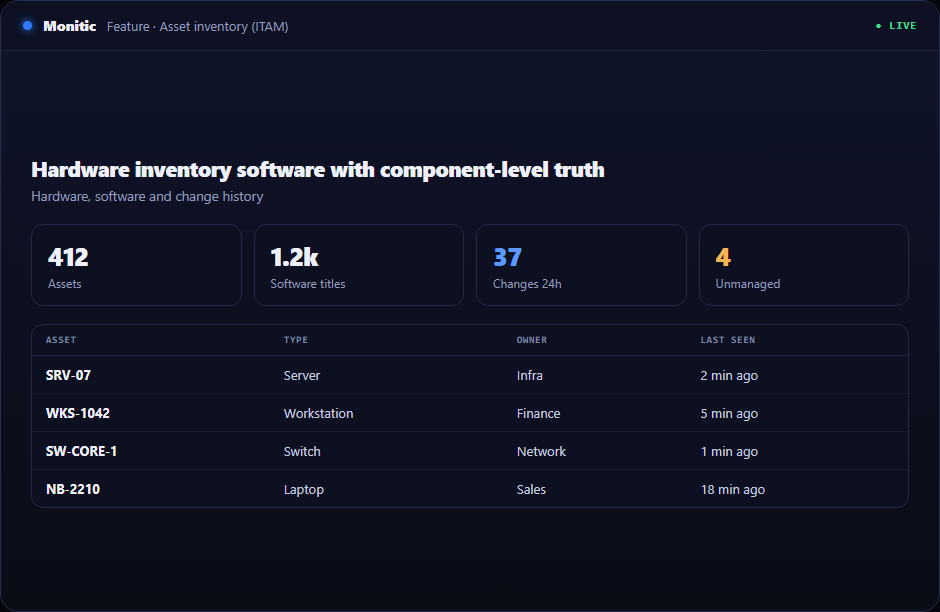This screenshot has height=612, width=940.
Task: Select asset WKS-1042 in the table
Action: (x=78, y=413)
